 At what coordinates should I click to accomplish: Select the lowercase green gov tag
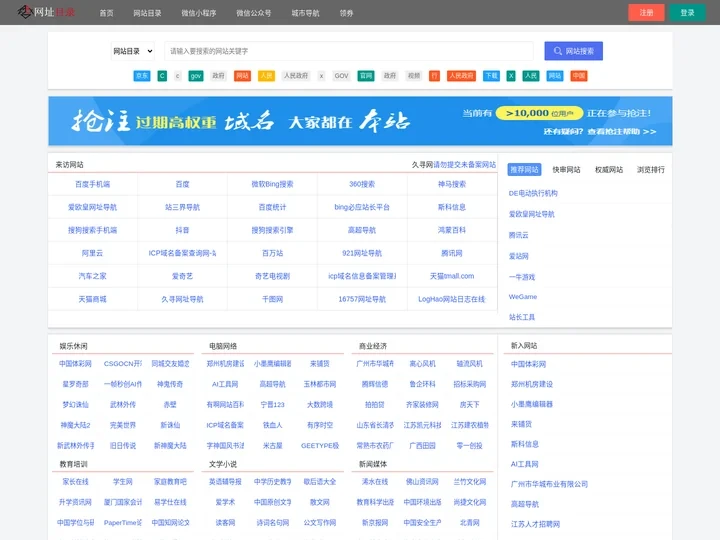pos(196,76)
